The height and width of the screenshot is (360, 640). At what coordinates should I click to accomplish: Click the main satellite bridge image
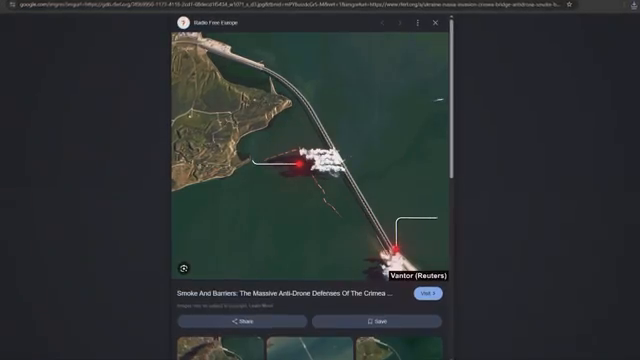pos(310,156)
